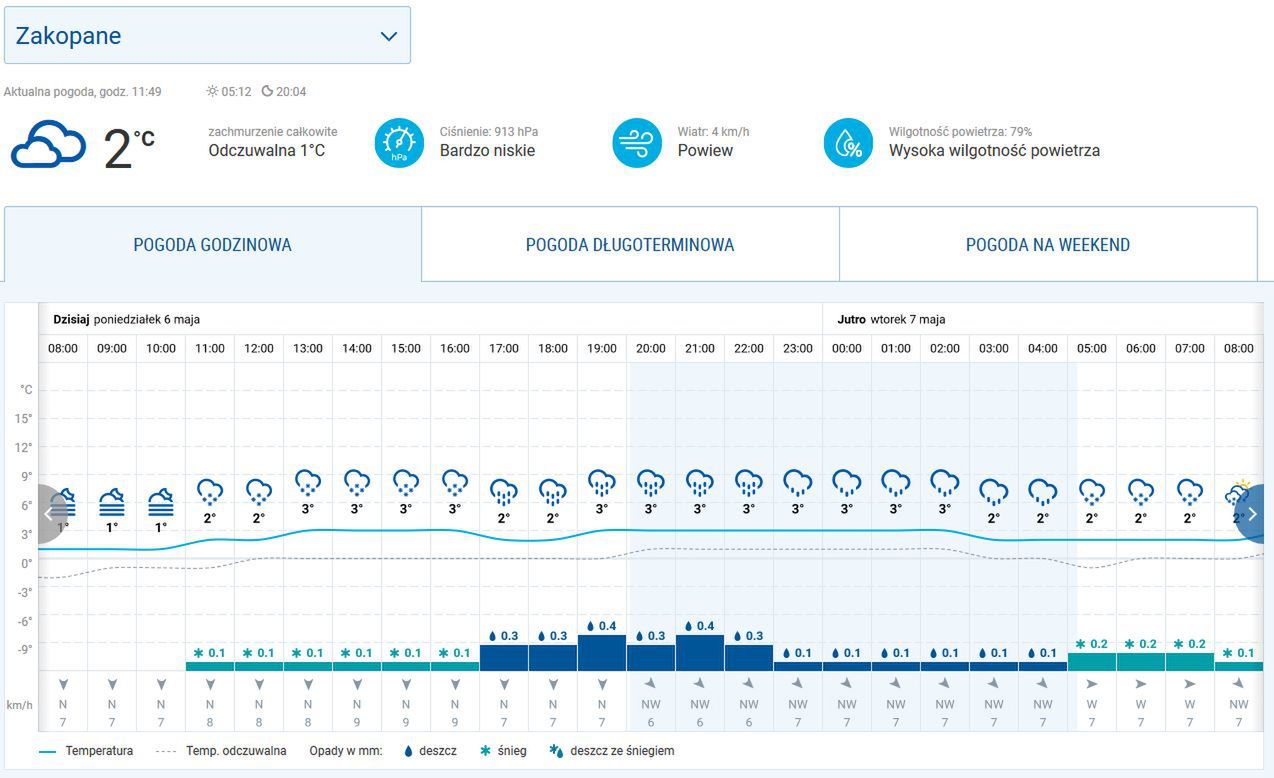Click the rain cloud icon at 21:00
Viewport: 1274px width, 778px height.
point(700,483)
